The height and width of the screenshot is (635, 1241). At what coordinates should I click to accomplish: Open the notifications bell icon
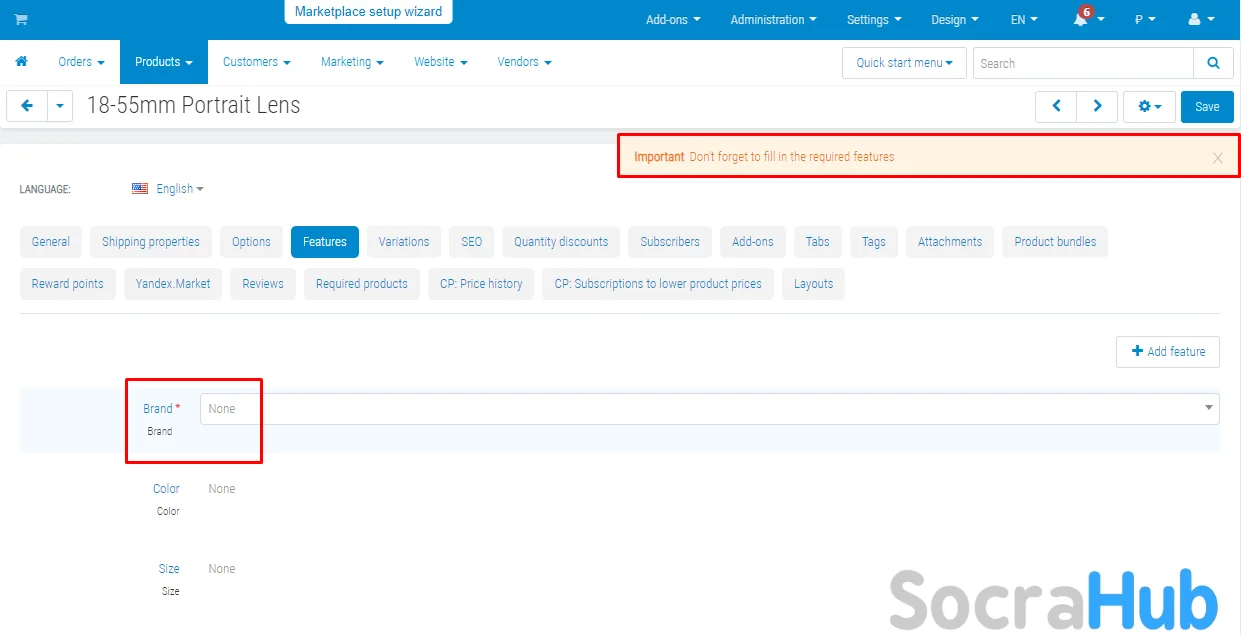1082,20
